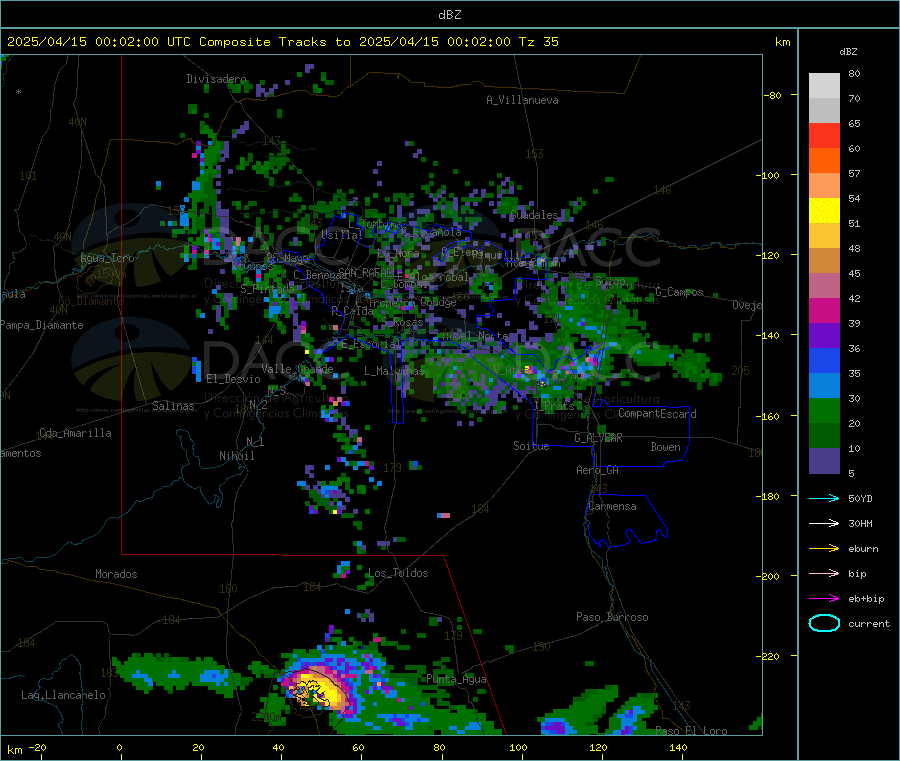
Task: Pick the red 60-65 dBZ swatch
Action: click(x=824, y=135)
